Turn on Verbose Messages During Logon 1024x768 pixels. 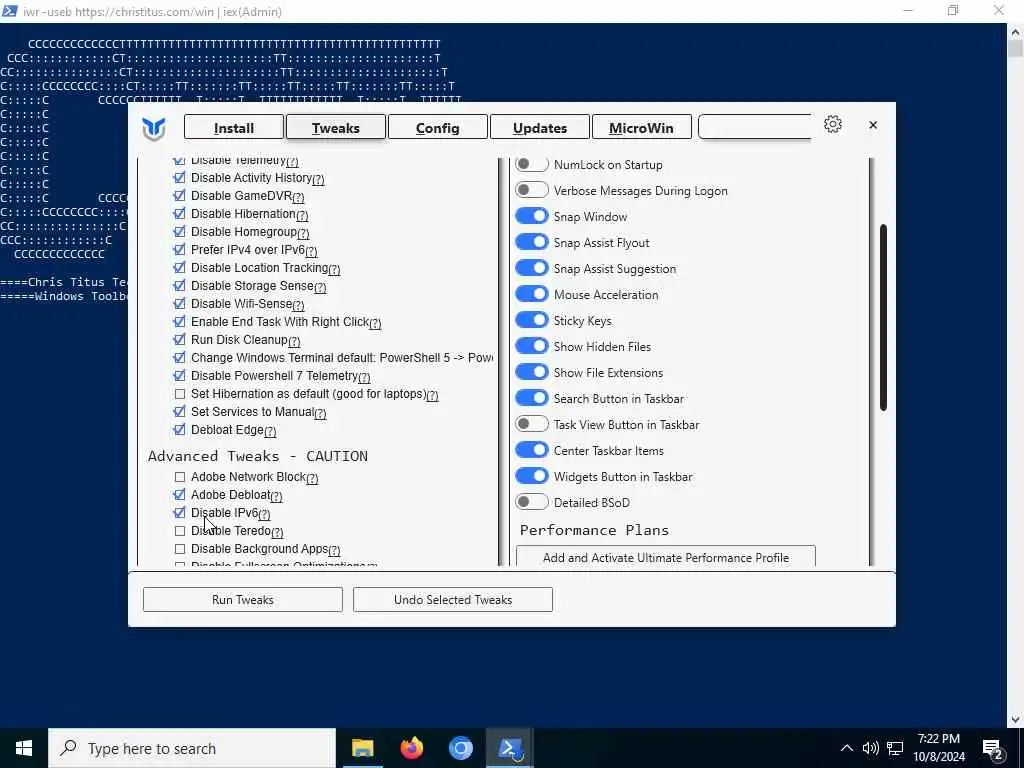531,190
